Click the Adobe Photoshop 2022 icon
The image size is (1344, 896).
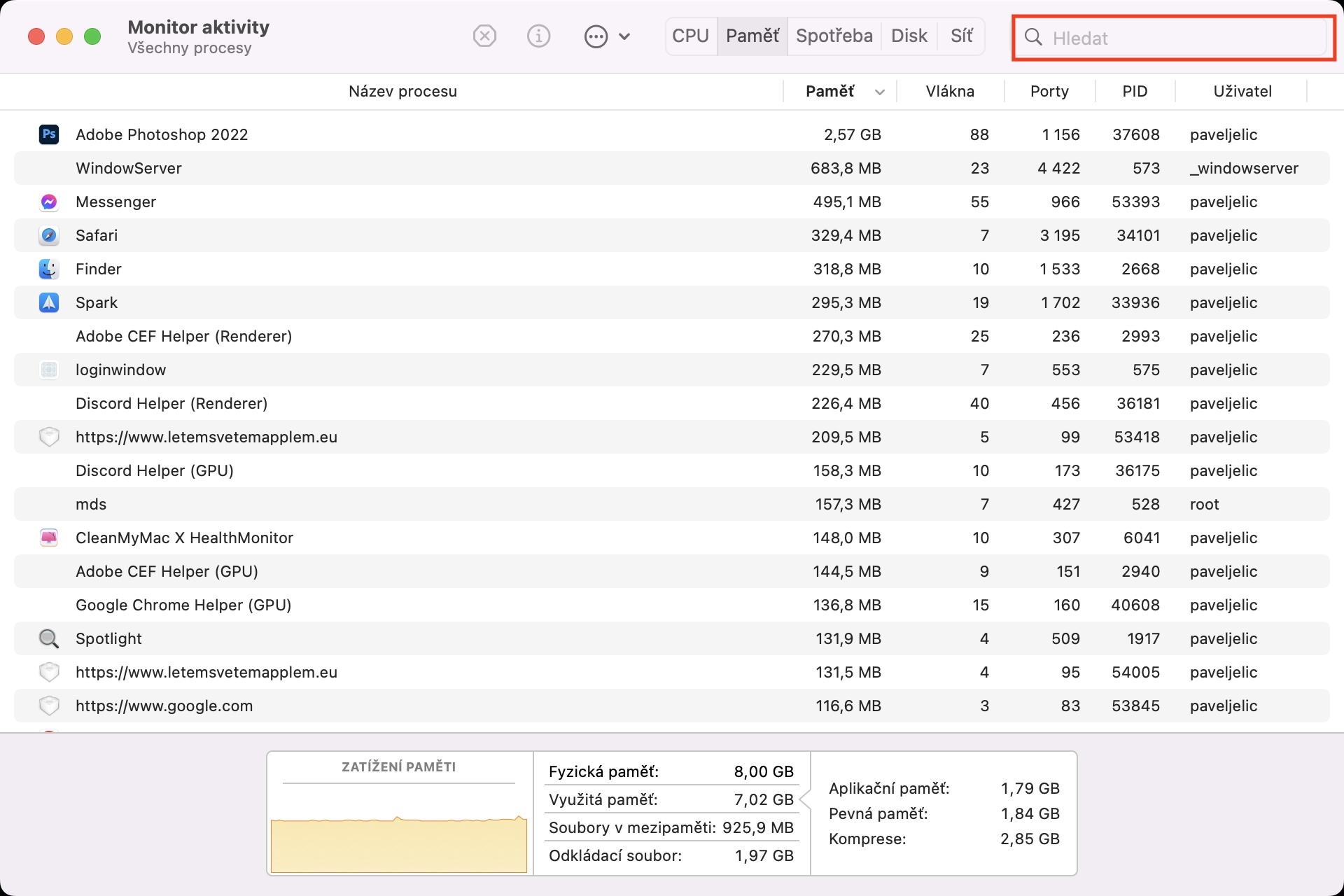tap(48, 134)
